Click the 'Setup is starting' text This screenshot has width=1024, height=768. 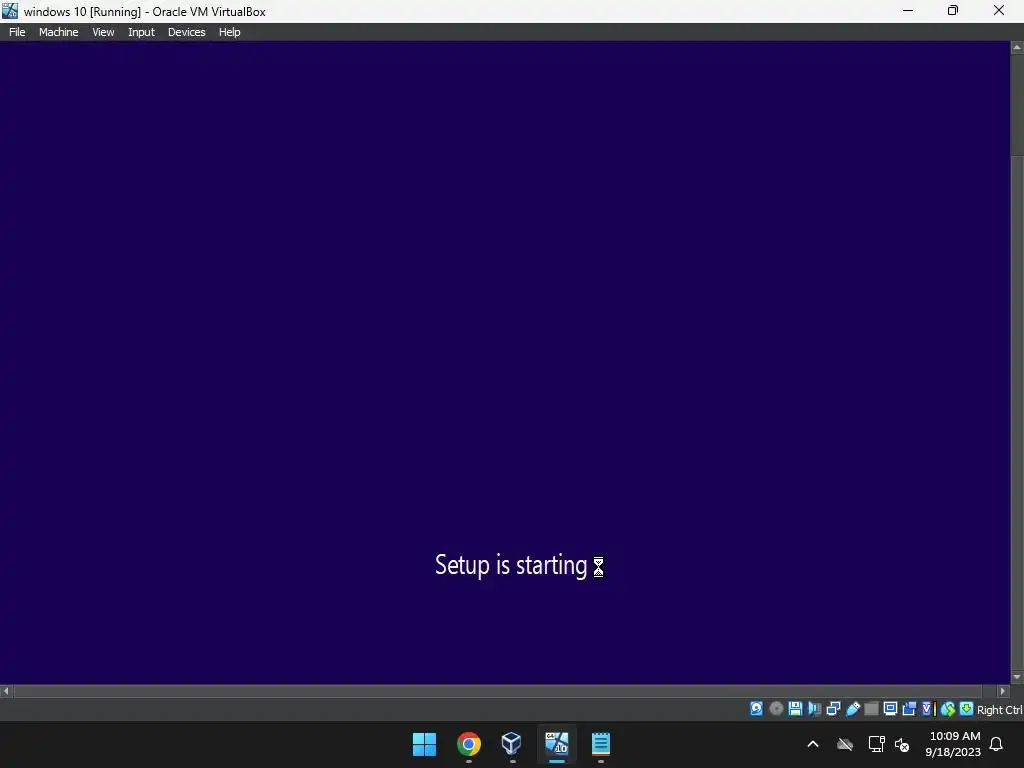click(511, 565)
